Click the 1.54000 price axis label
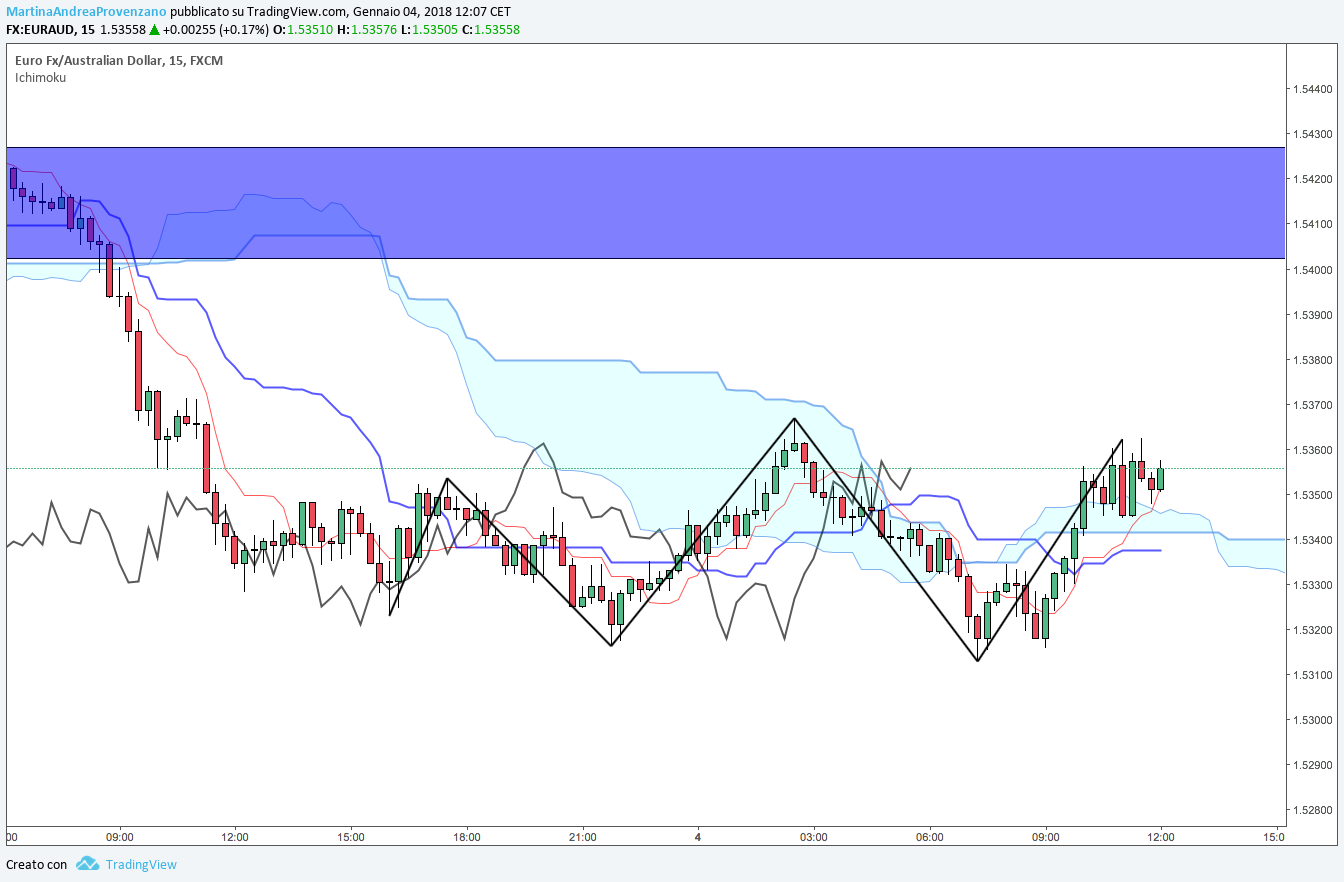This screenshot has height=882, width=1344. 1313,270
